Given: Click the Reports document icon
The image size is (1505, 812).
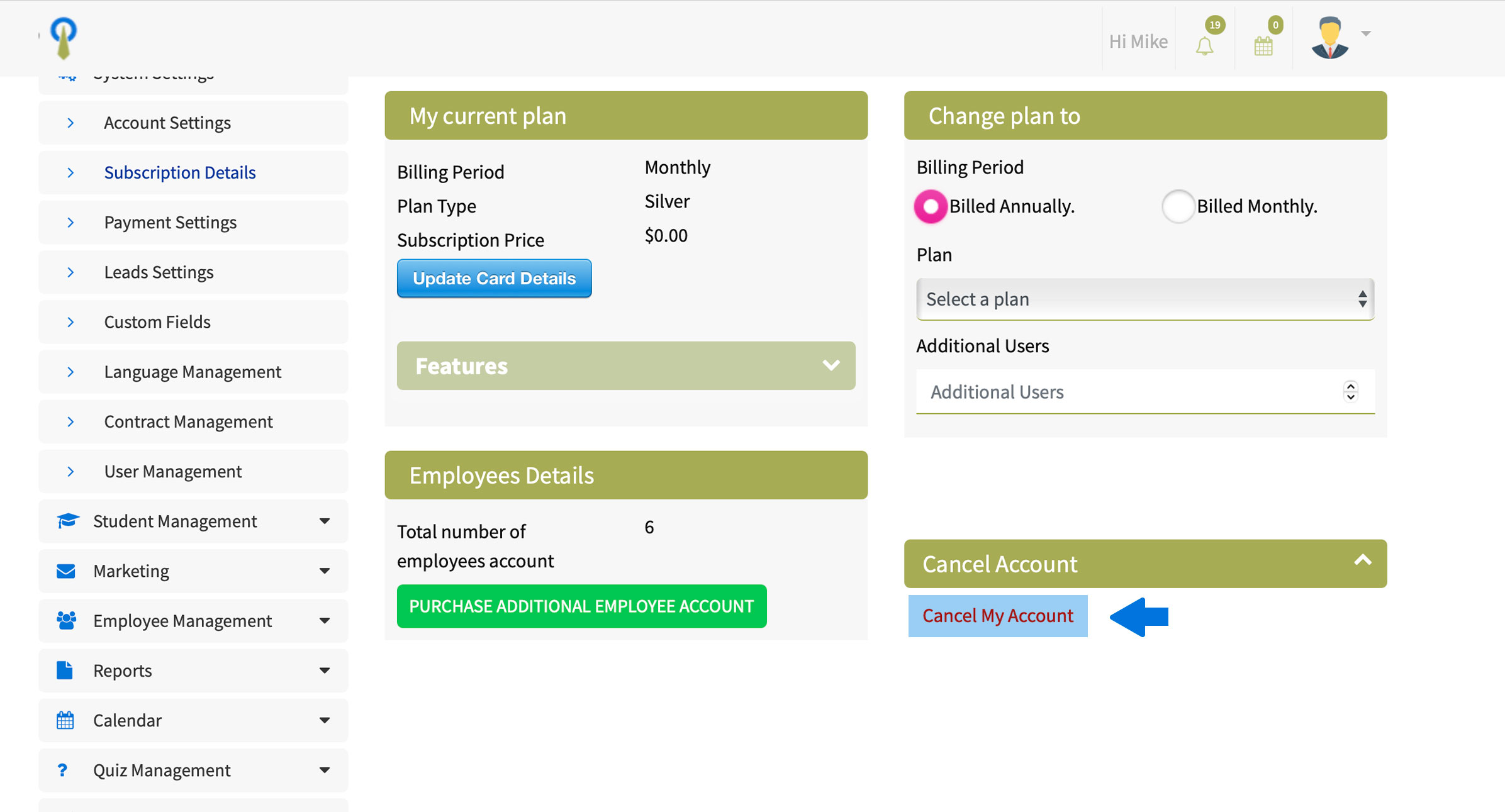Looking at the screenshot, I should pos(65,670).
